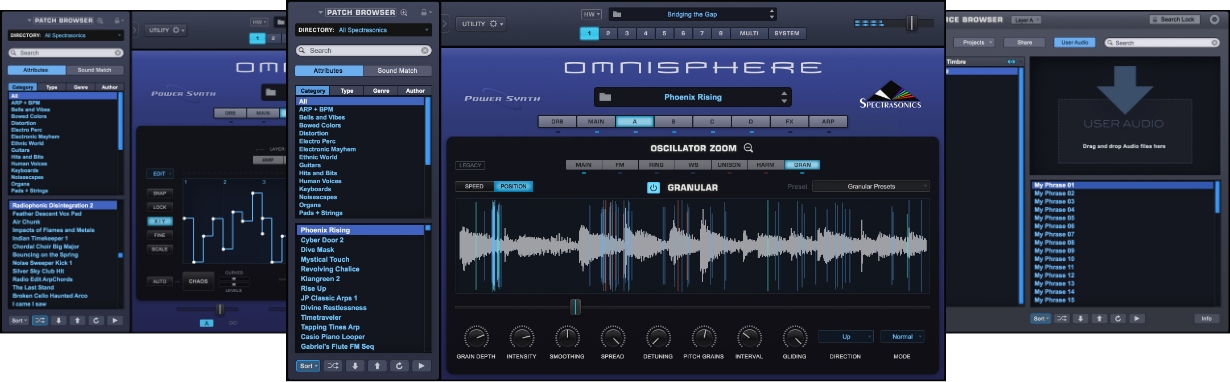The height and width of the screenshot is (382, 1230).
Task: Click the center patch browser search field
Action: [363, 50]
